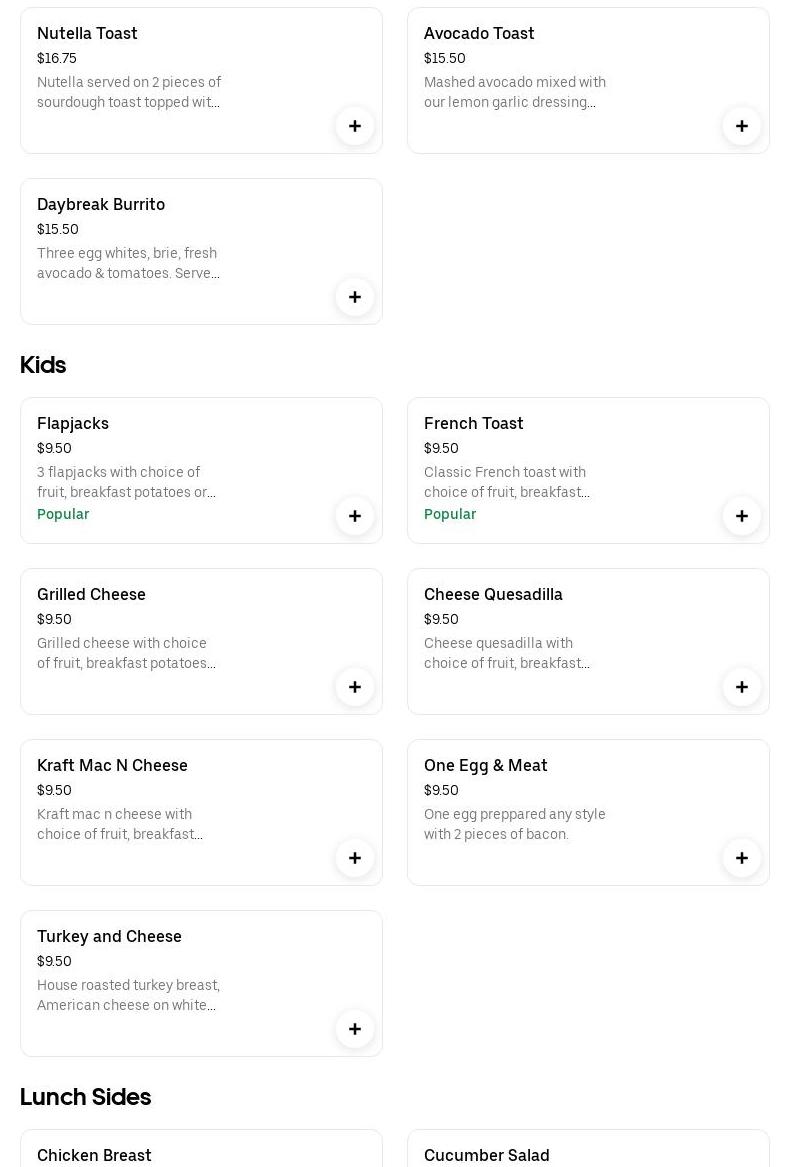Add One Egg & Meat plus icon
This screenshot has height=1167, width=804.
(742, 858)
